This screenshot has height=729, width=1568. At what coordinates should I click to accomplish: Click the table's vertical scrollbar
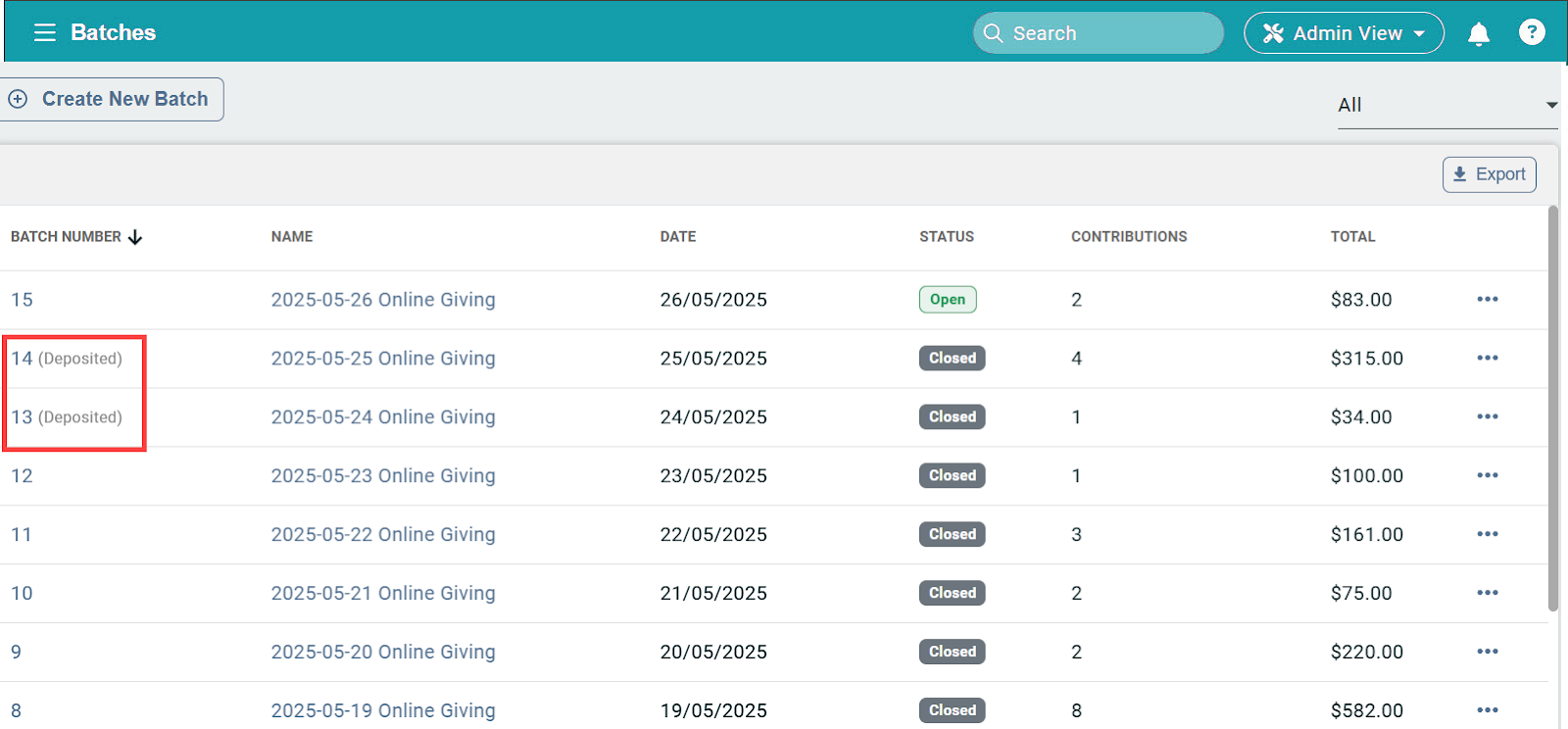pyautogui.click(x=1553, y=409)
